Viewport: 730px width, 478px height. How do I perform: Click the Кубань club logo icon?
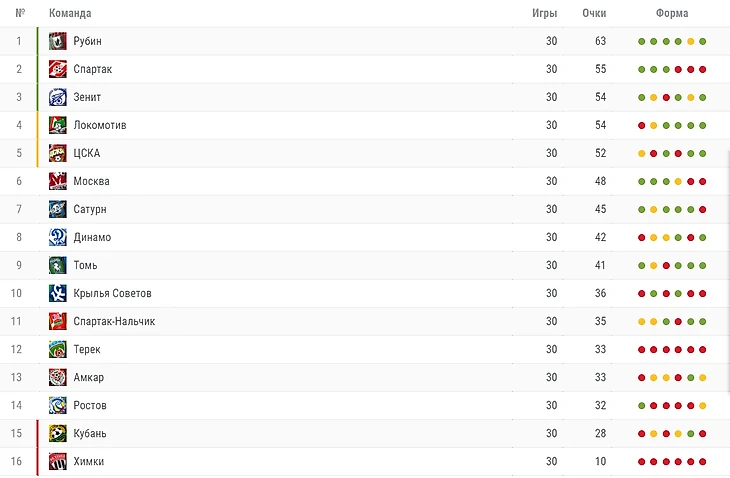click(57, 433)
